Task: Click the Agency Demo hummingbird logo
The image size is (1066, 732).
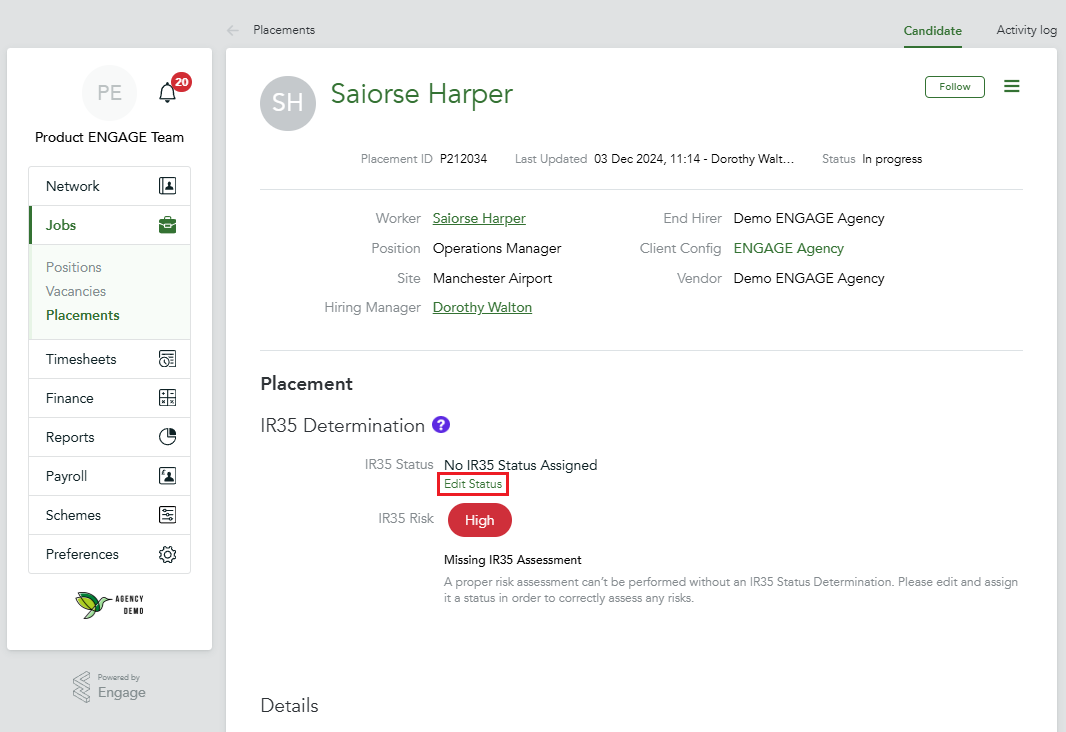Action: pos(109,604)
